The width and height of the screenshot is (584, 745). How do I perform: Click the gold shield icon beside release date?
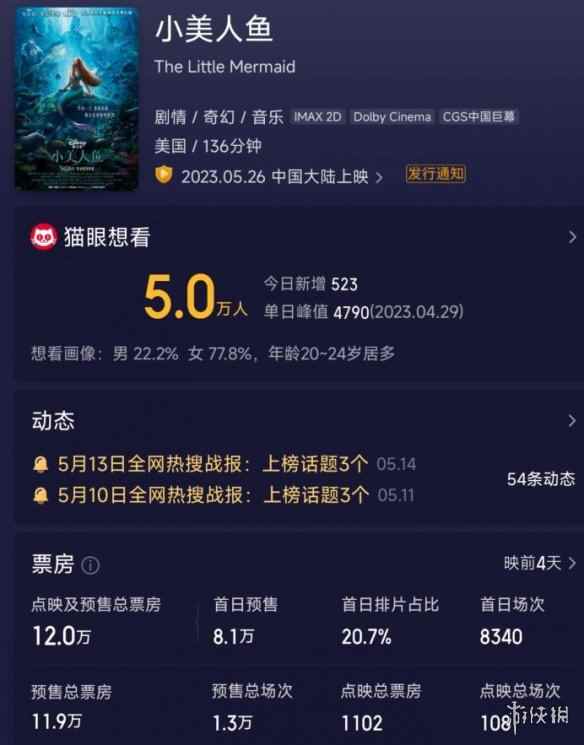click(163, 175)
